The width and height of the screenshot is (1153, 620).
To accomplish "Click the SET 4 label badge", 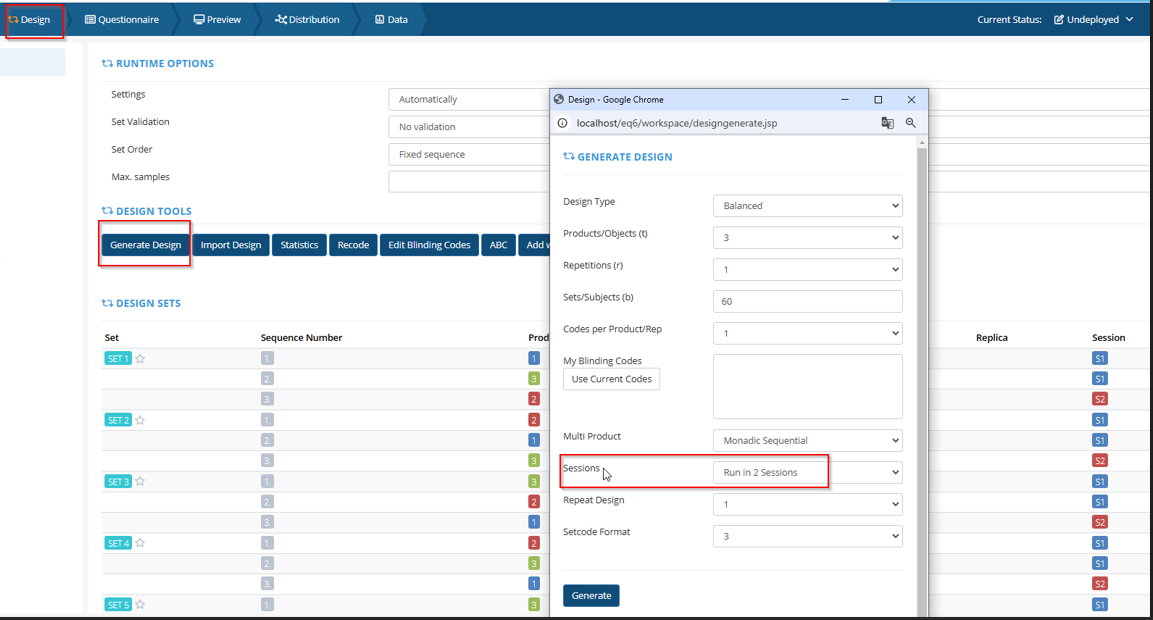I will tap(118, 543).
